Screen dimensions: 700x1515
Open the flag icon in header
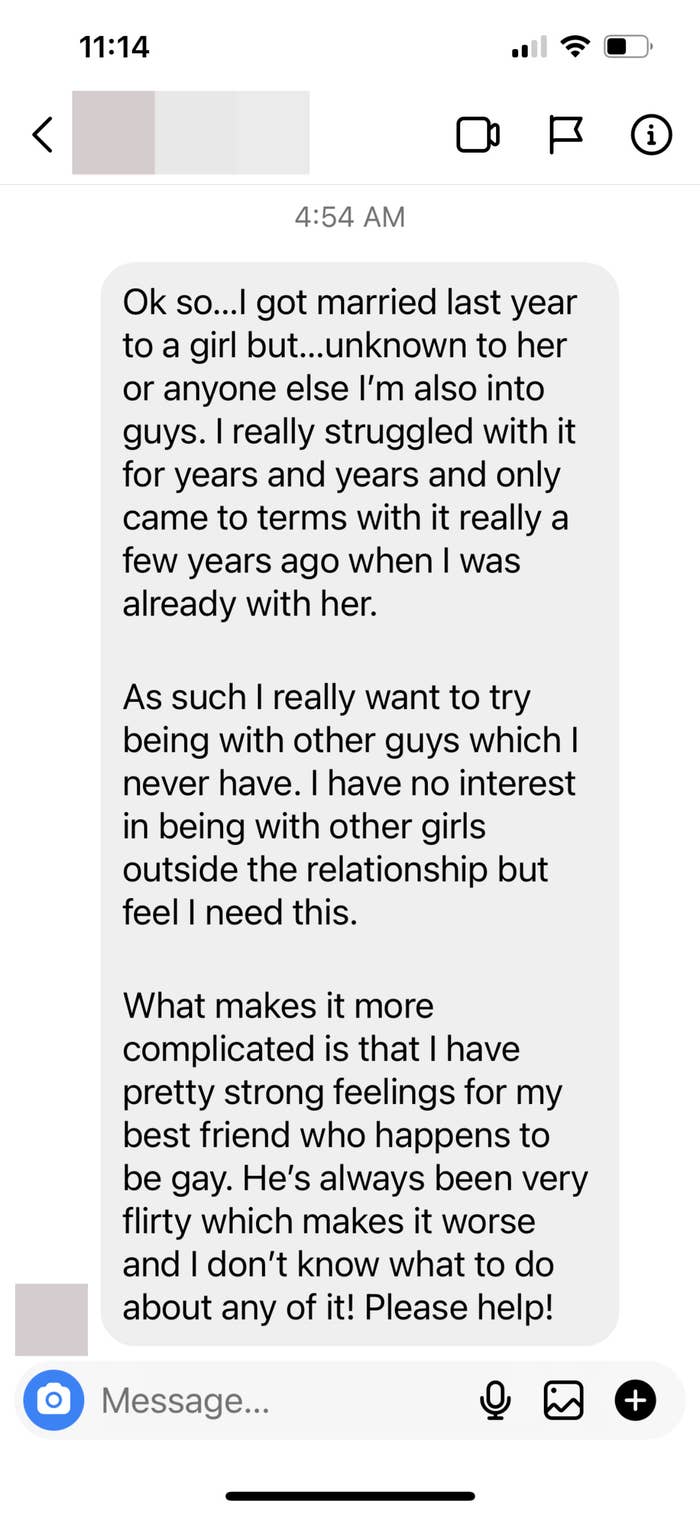[x=566, y=135]
